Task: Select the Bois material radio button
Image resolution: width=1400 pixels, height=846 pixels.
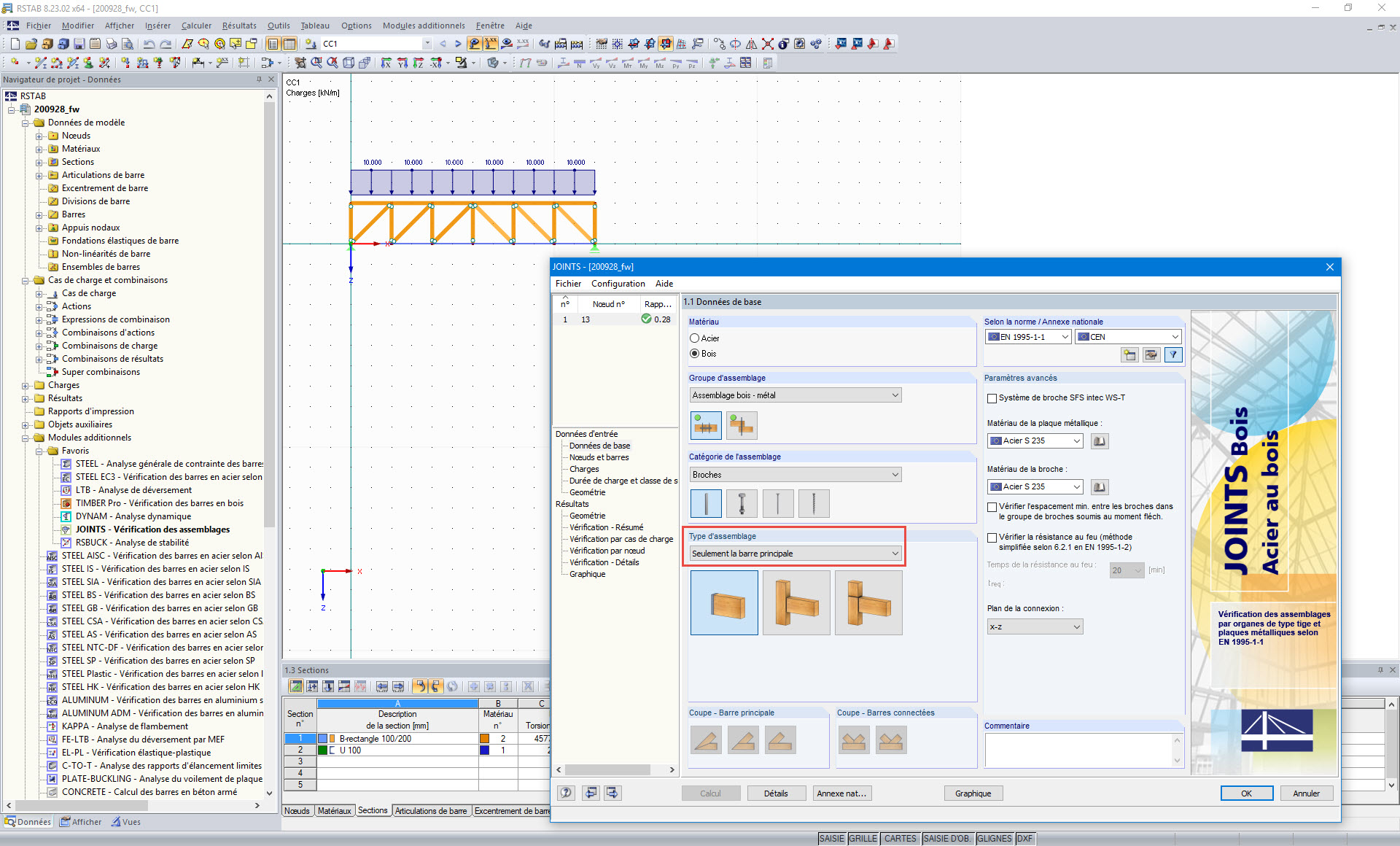Action: [x=695, y=354]
